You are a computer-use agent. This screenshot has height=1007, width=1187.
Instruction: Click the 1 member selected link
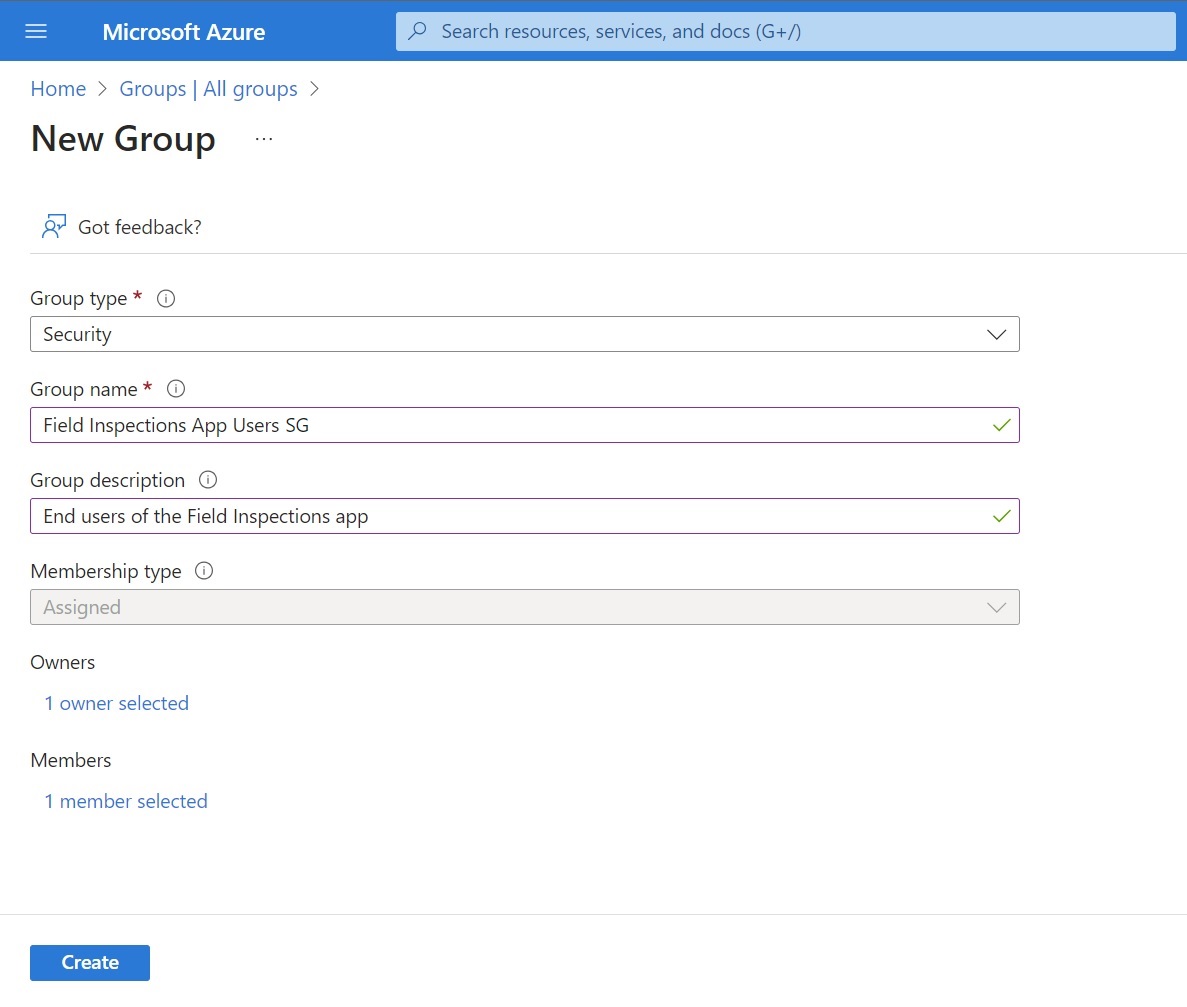125,801
